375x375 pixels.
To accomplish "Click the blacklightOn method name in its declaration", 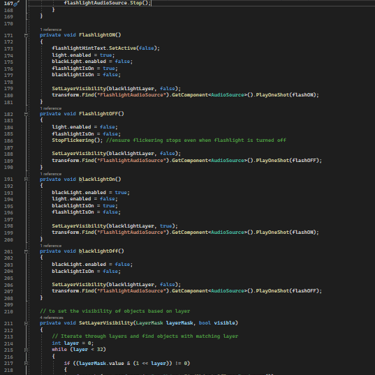I will click(97, 179).
